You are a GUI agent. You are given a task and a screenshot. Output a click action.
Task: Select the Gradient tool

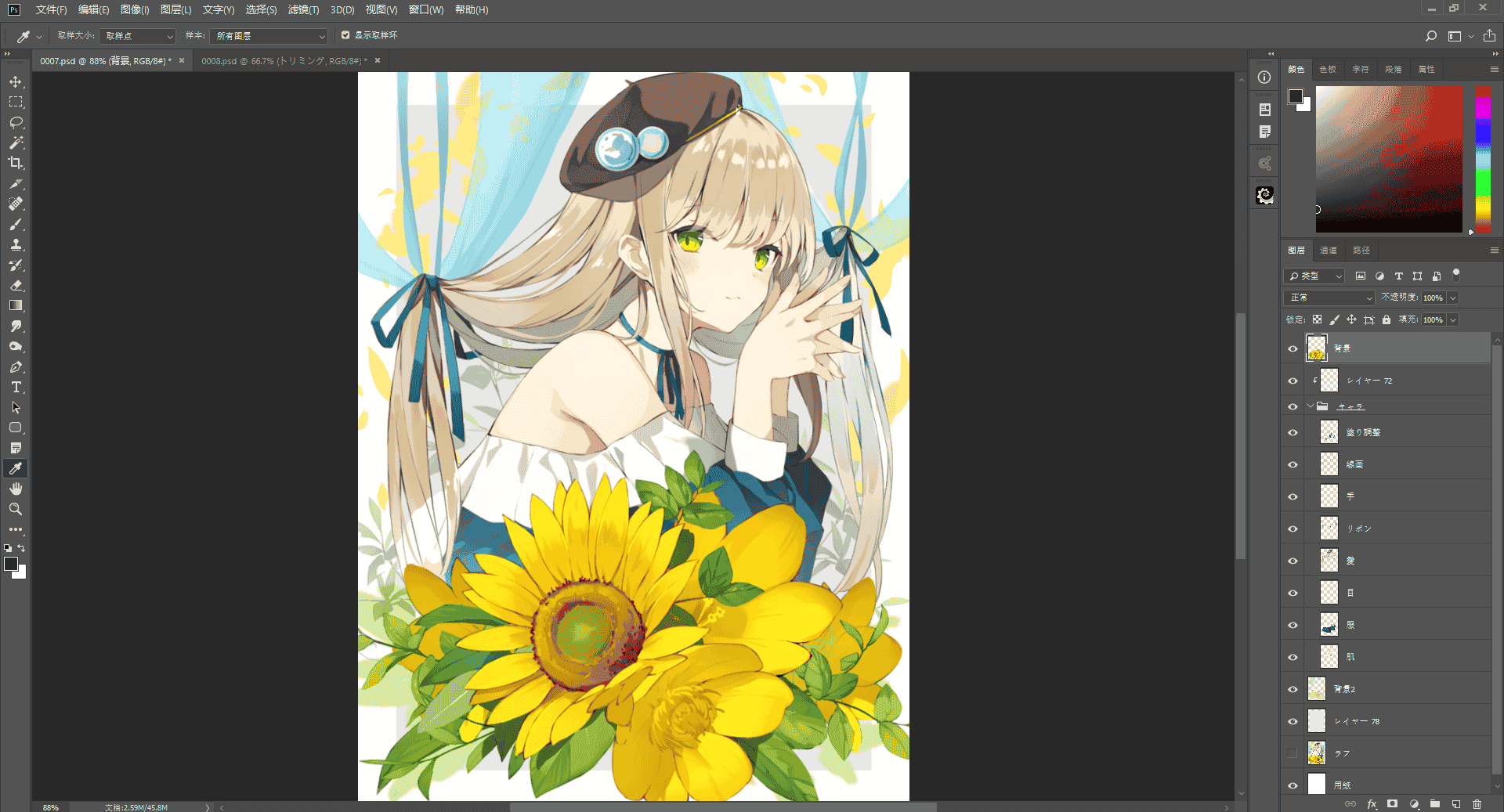[16, 305]
